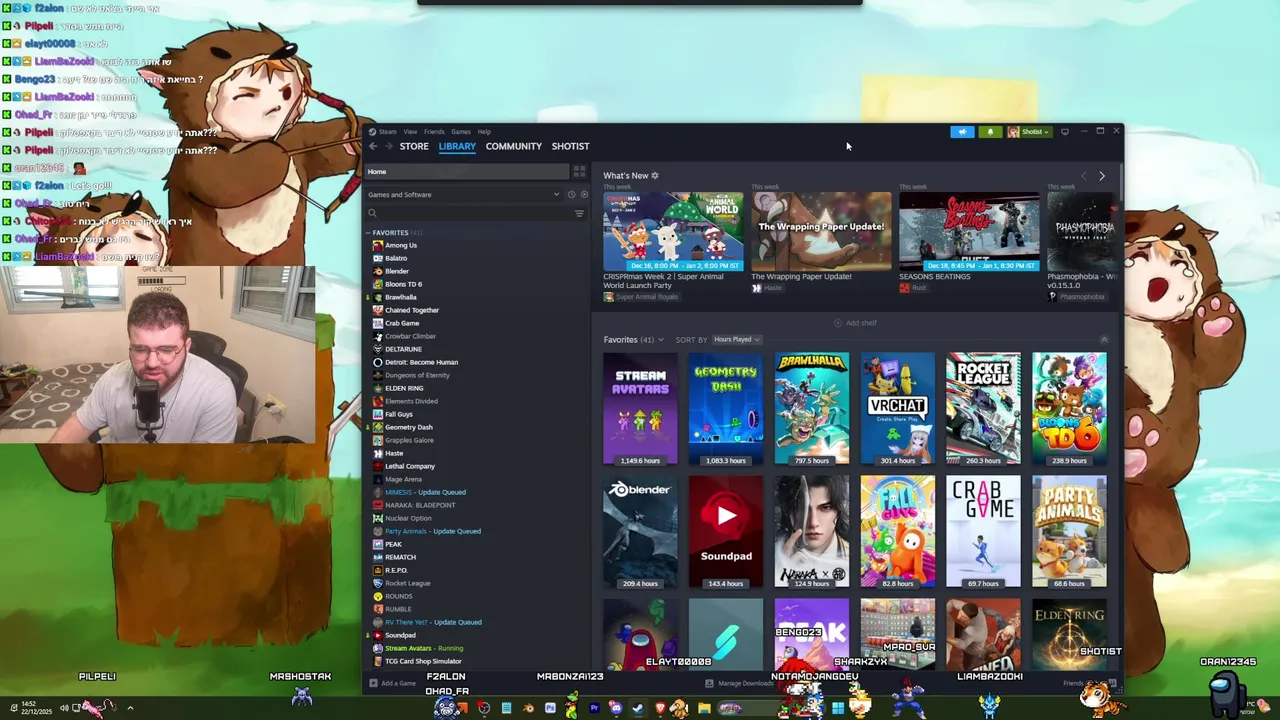Open Rocket League game tile
This screenshot has height=720, width=1280.
984,408
